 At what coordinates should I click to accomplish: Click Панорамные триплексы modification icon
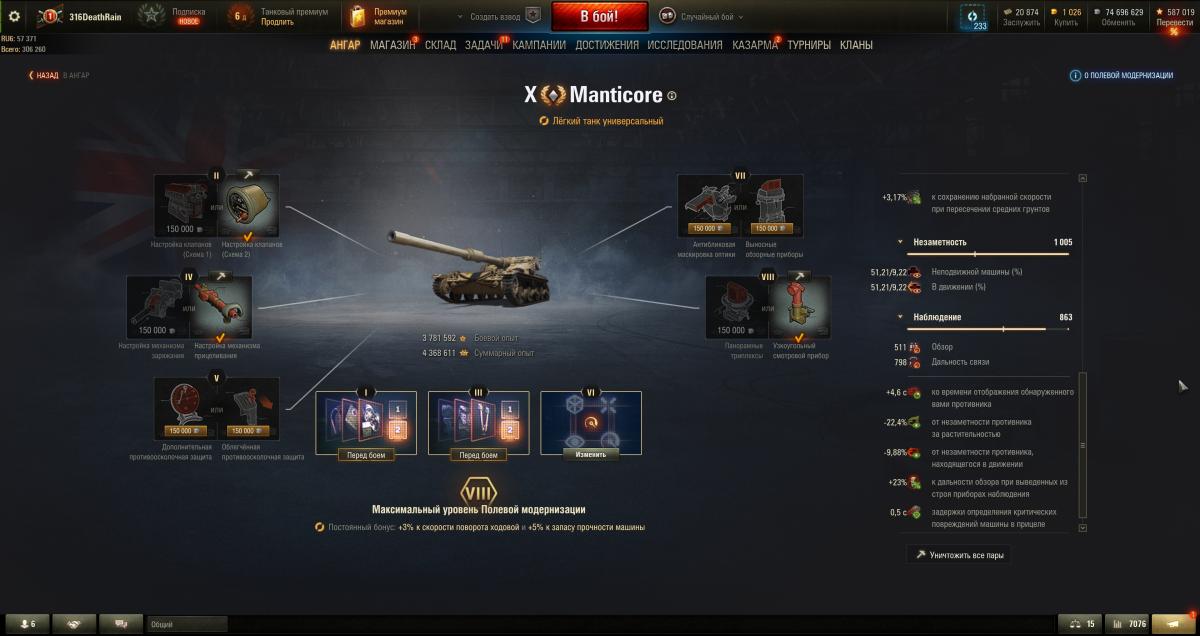tap(734, 308)
